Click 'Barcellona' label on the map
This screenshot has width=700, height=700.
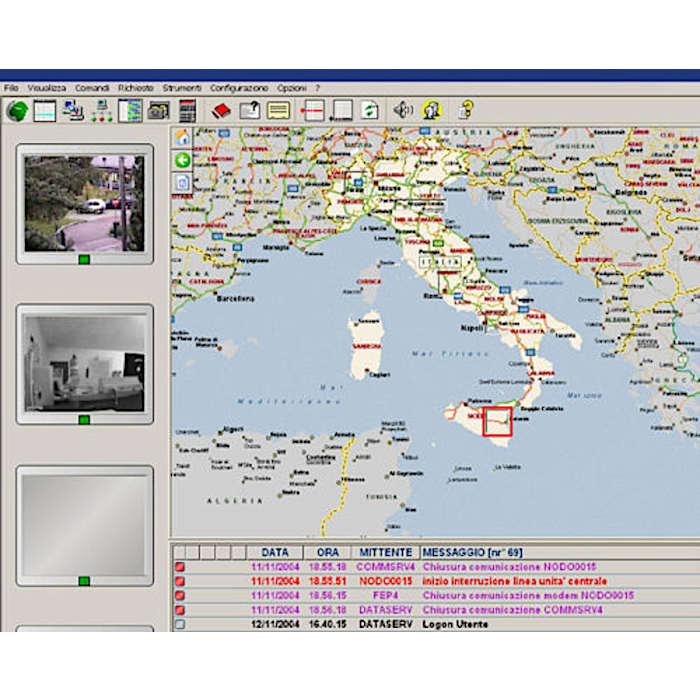click(235, 298)
